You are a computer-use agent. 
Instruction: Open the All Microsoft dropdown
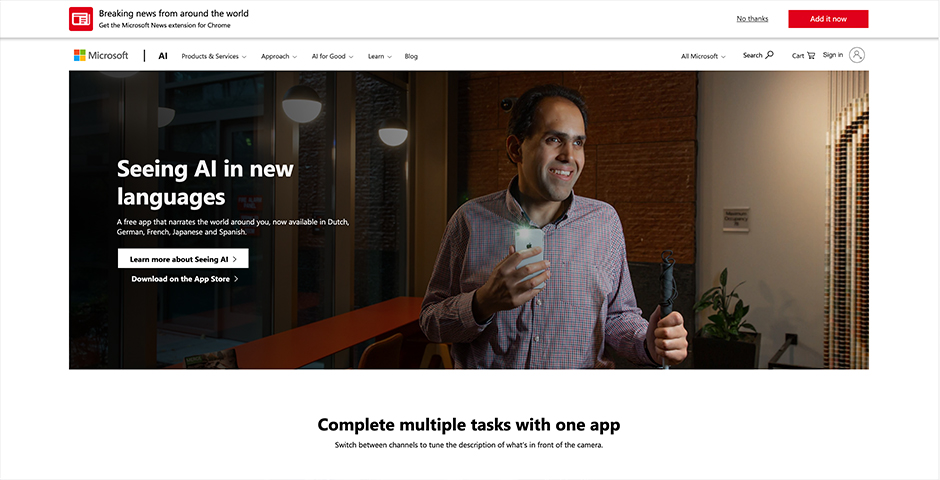pos(703,56)
